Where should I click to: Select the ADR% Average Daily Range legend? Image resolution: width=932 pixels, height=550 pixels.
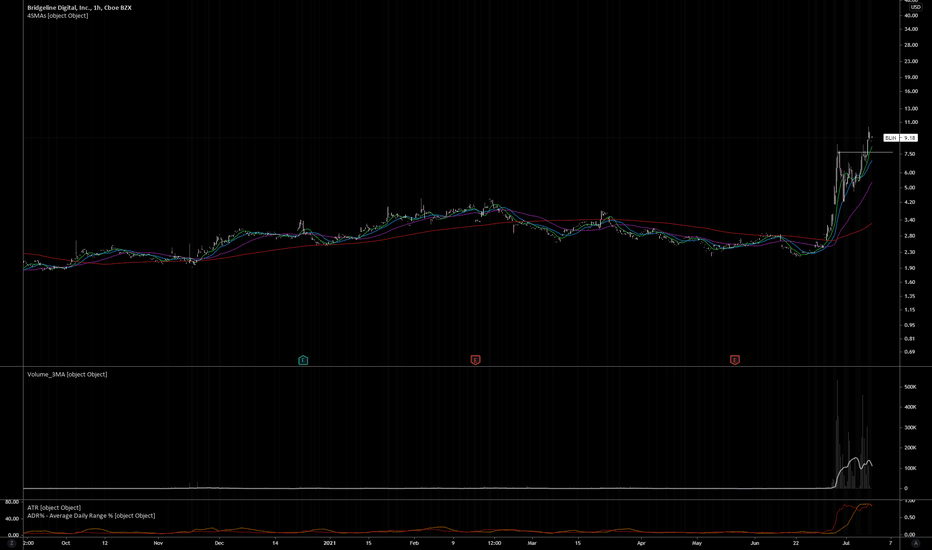(91, 516)
